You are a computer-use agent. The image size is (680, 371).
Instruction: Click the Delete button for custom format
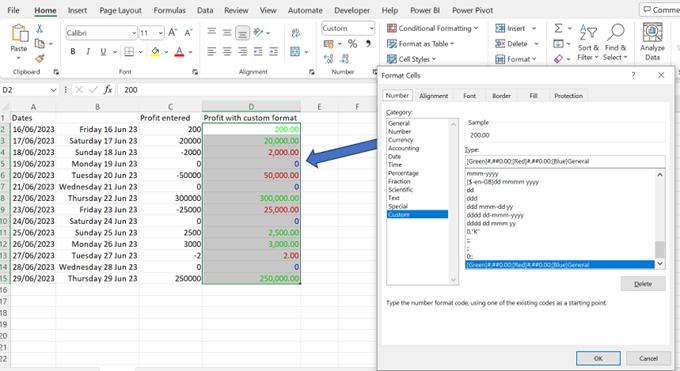coord(643,284)
